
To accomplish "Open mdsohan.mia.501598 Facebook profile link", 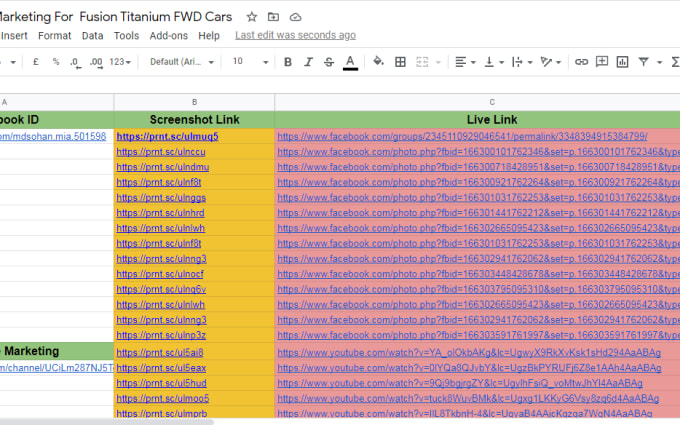I will (x=53, y=137).
